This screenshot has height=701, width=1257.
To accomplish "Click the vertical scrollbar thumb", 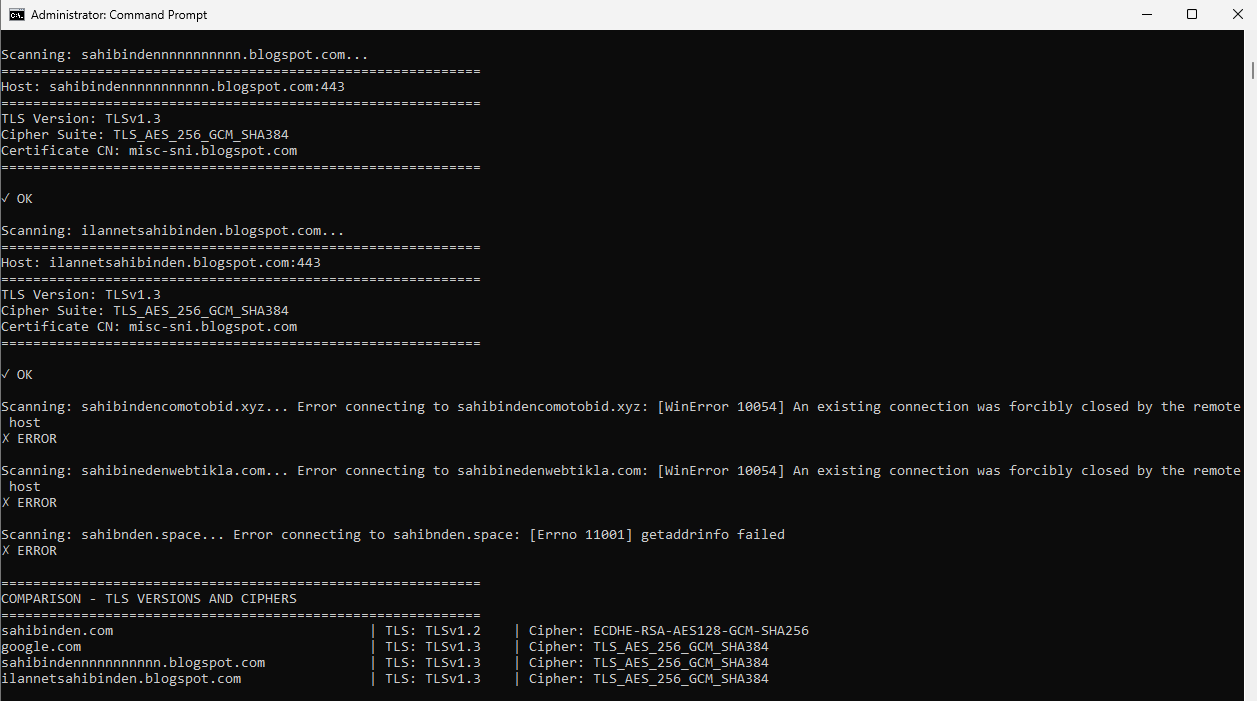I will click(1251, 69).
